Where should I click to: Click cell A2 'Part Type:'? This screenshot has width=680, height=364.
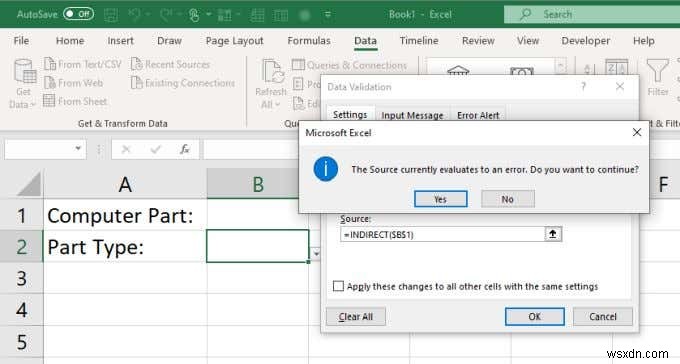tap(125, 247)
